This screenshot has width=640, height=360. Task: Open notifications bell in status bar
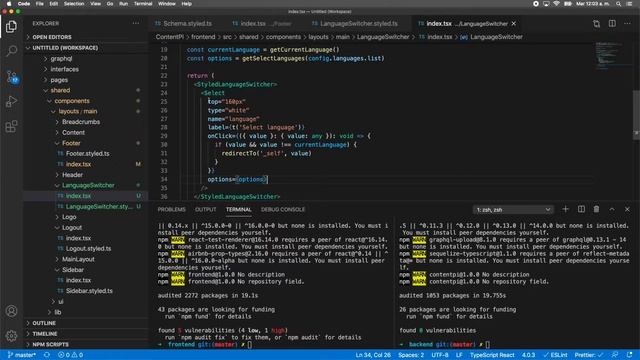[x=630, y=355]
